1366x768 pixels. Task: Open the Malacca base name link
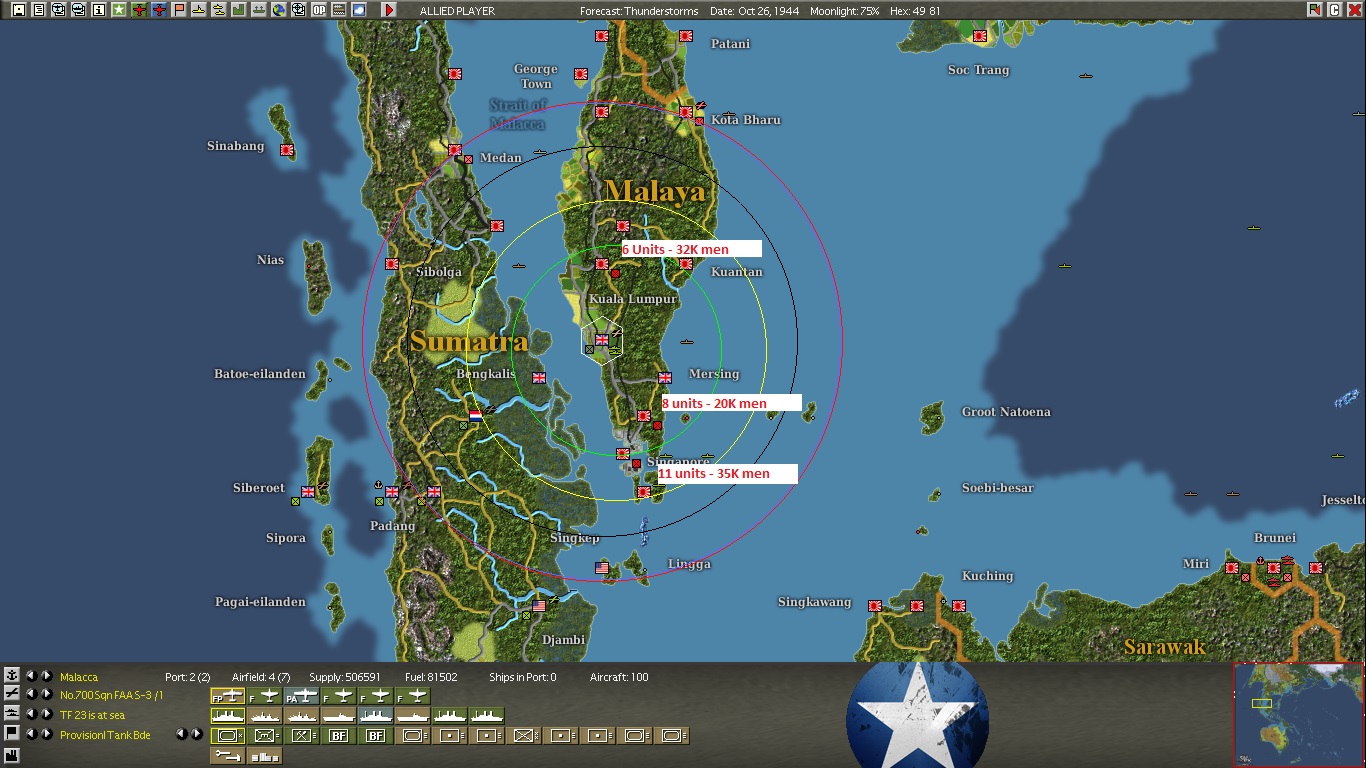79,677
